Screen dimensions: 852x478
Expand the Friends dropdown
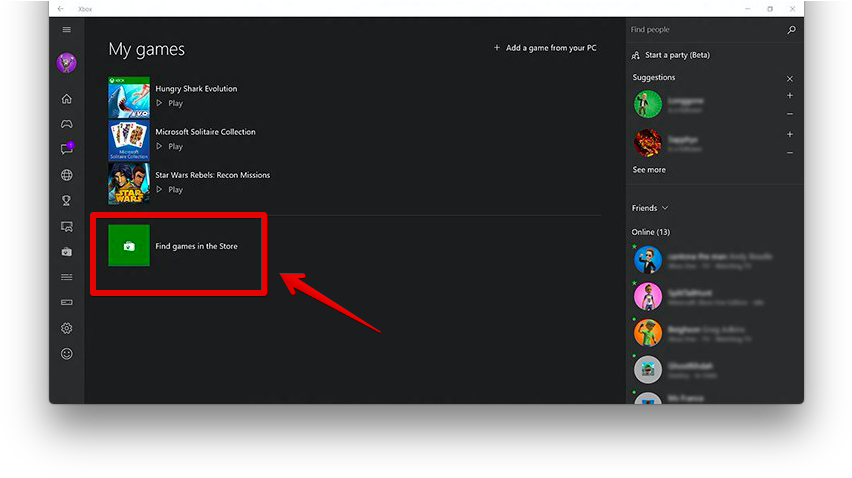click(x=650, y=208)
